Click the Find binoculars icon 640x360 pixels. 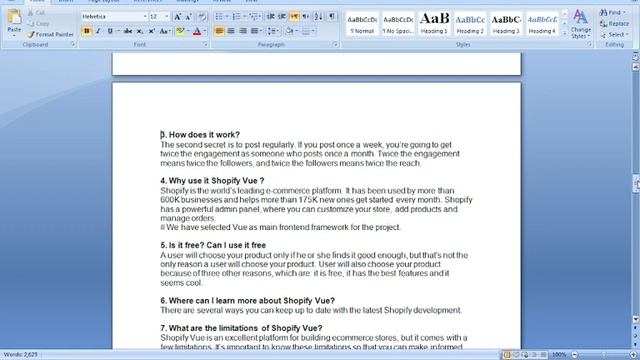click(x=603, y=13)
